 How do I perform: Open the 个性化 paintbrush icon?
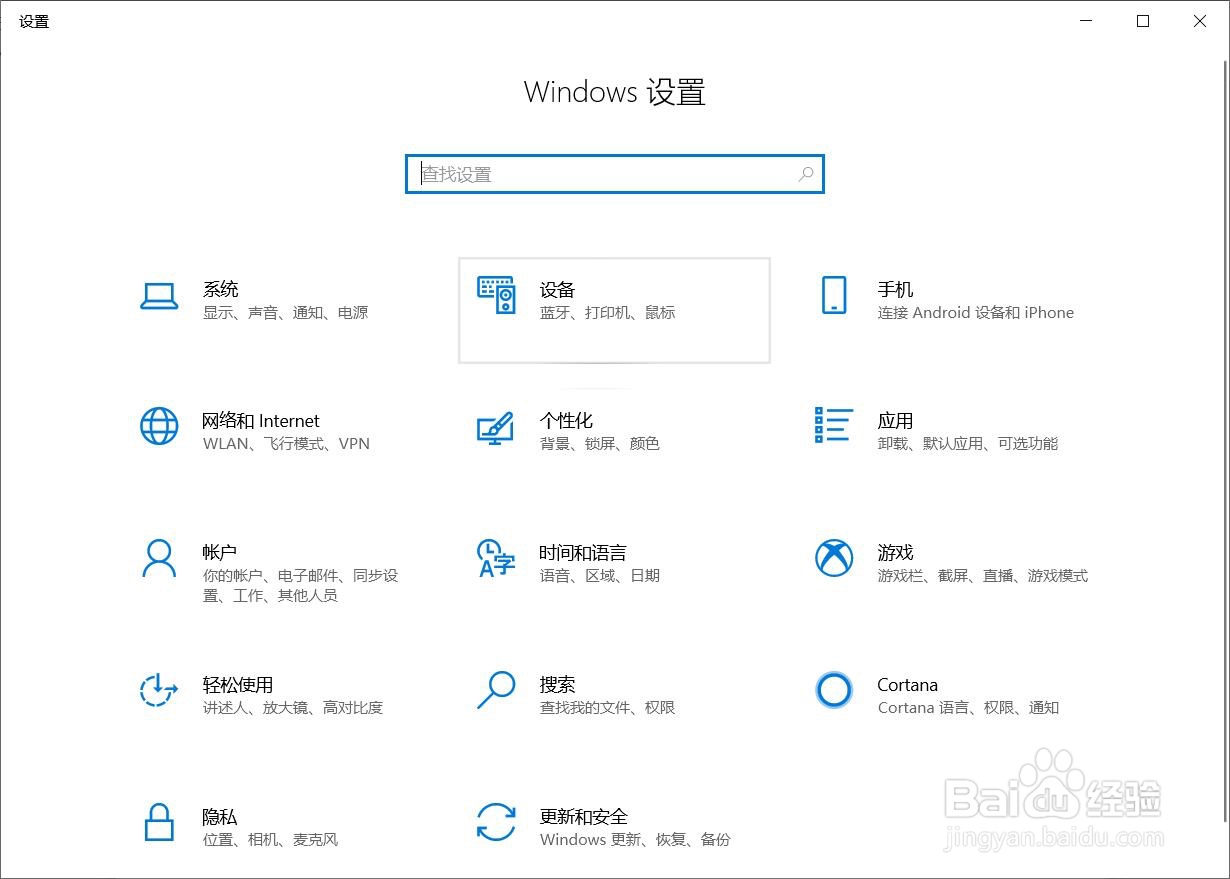click(x=496, y=427)
